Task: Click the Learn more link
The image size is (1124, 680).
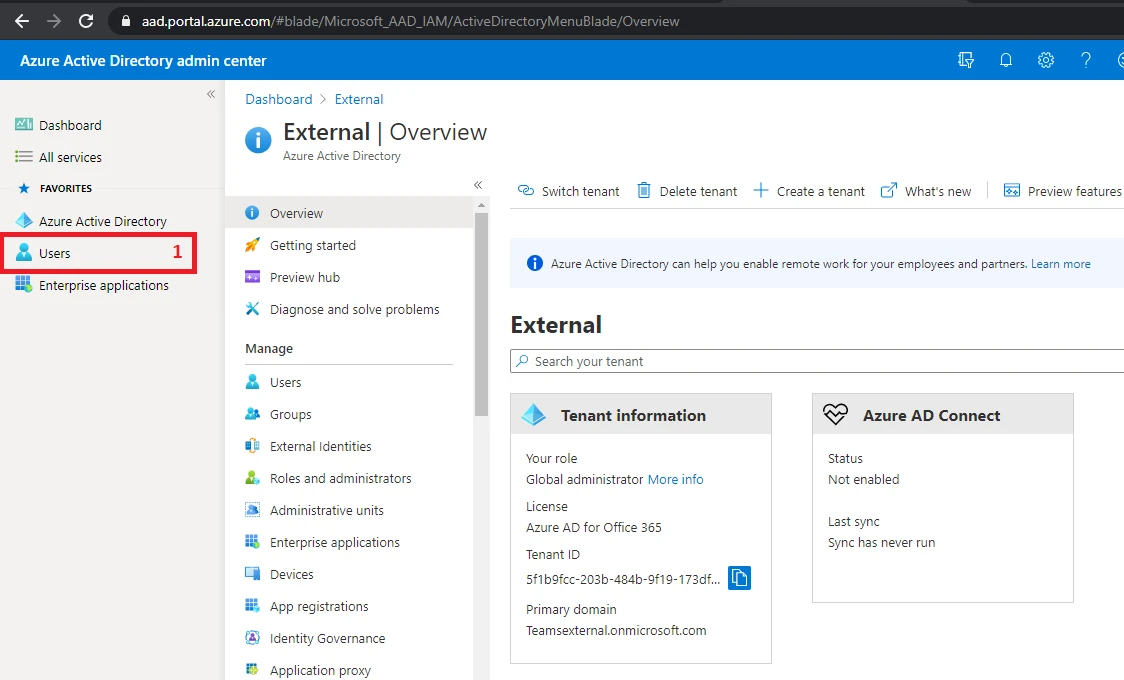Action: pyautogui.click(x=1061, y=264)
